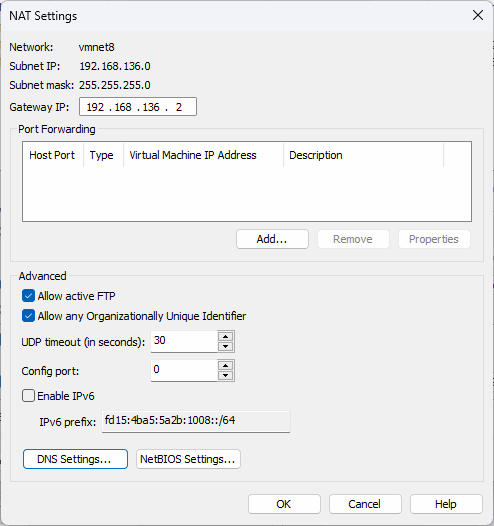Open the Add port forwarding dialog
The width and height of the screenshot is (494, 526).
(x=272, y=239)
